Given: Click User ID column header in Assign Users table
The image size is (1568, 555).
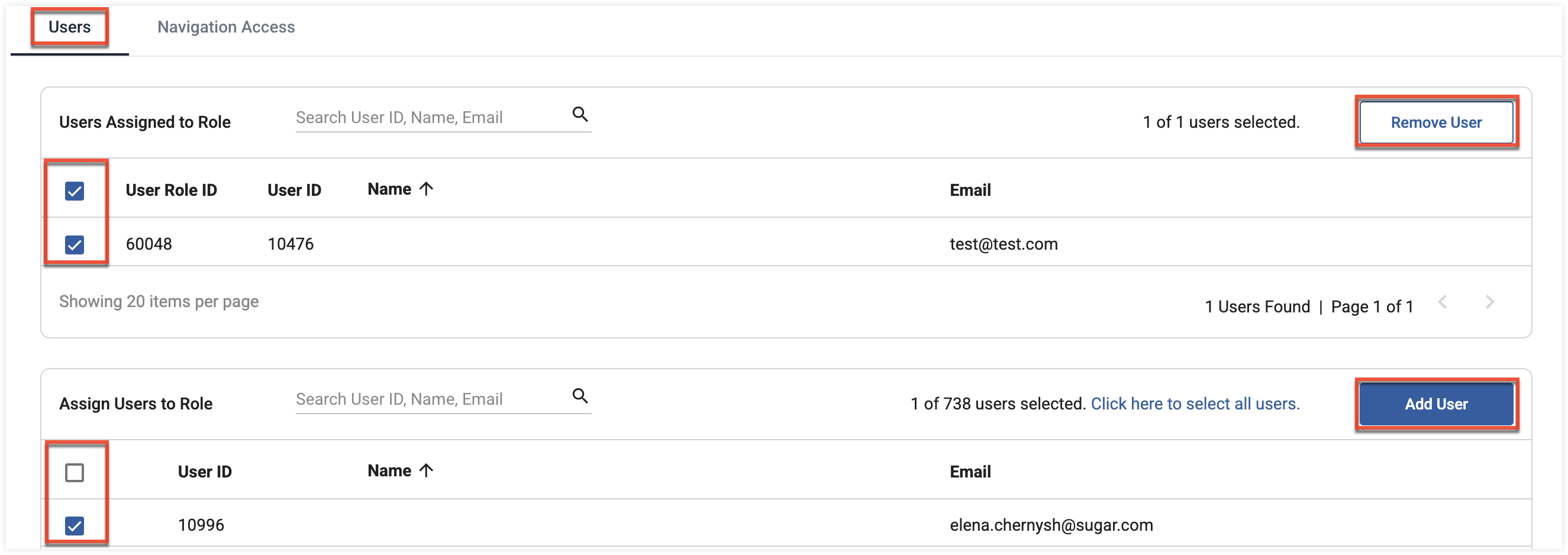Looking at the screenshot, I should click(x=205, y=472).
